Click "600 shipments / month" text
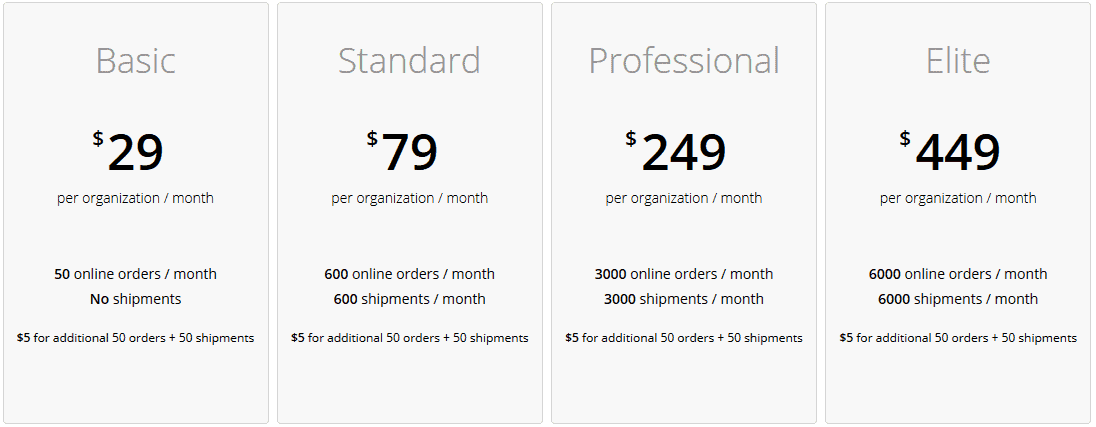 (409, 299)
